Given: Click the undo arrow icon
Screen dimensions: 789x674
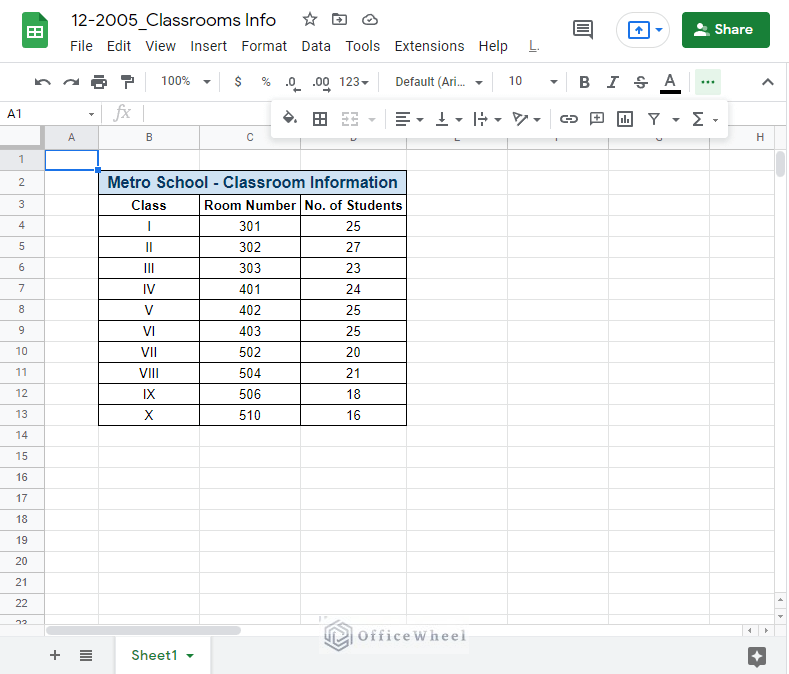Looking at the screenshot, I should point(42,82).
